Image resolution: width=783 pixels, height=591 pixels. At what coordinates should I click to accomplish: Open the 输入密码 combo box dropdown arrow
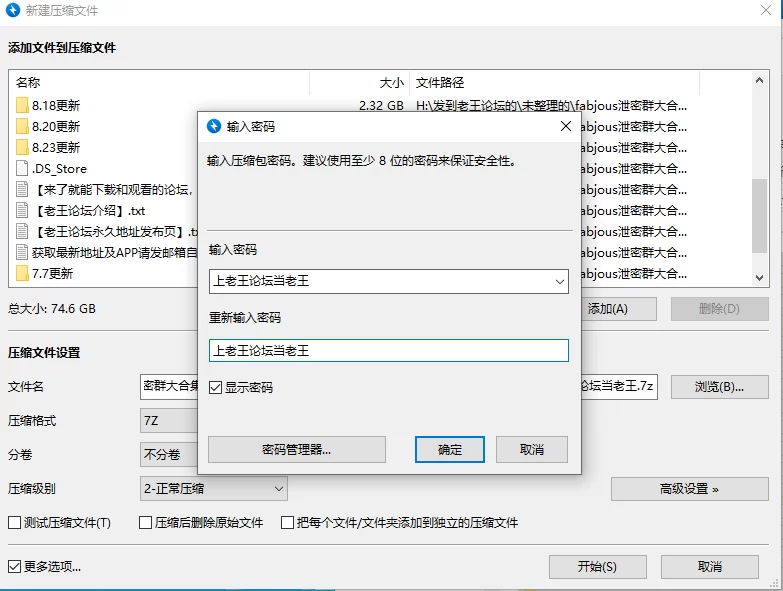pos(560,282)
